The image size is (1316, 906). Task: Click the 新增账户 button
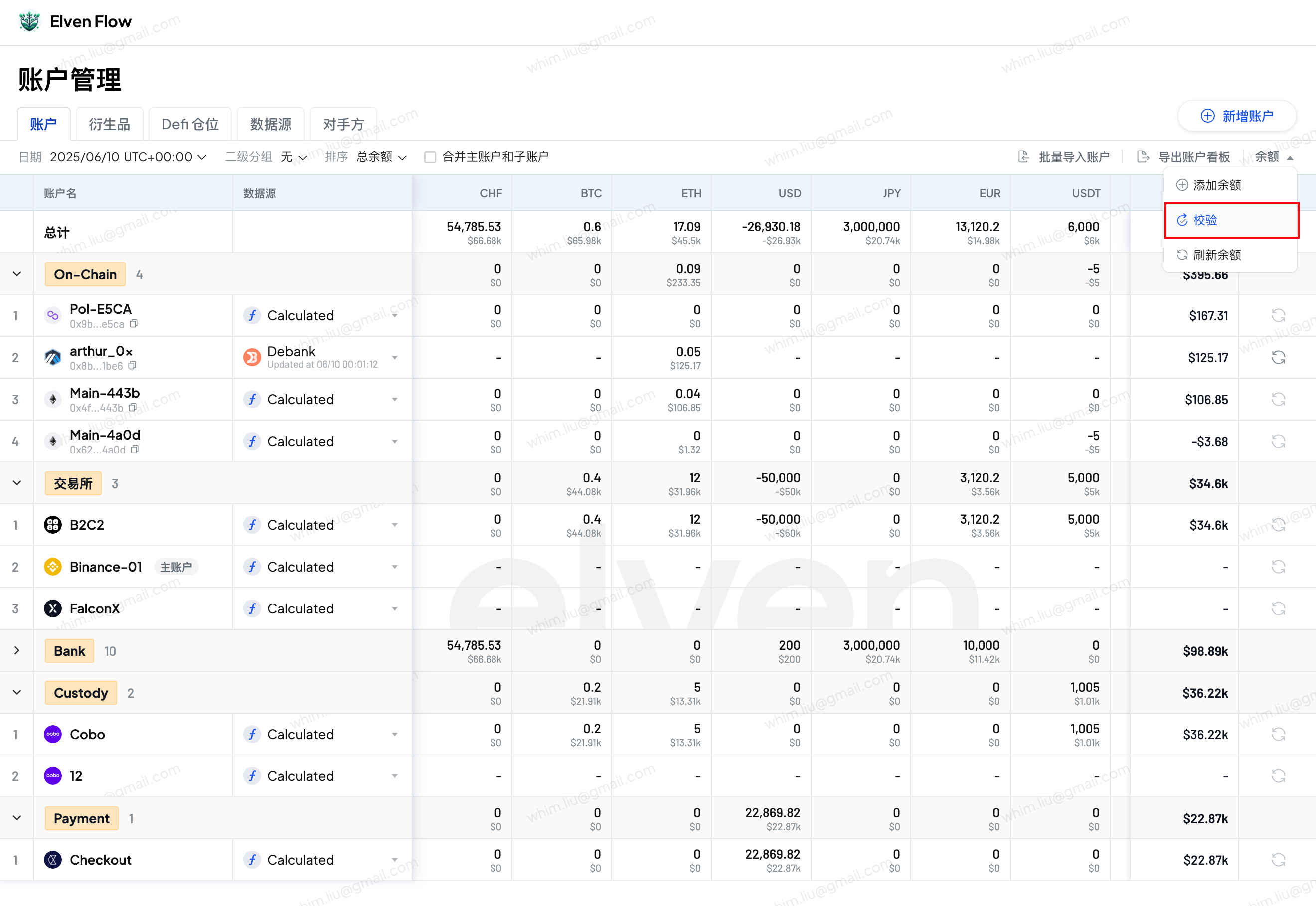pyautogui.click(x=1237, y=116)
